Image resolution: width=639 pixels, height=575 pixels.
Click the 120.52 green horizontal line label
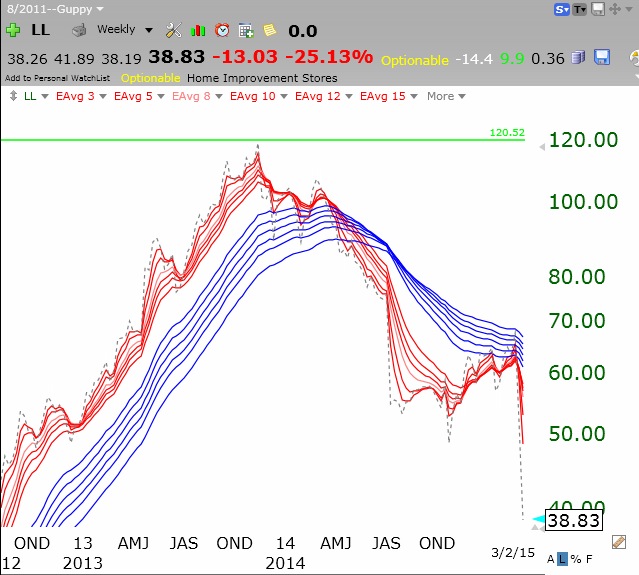click(x=507, y=132)
